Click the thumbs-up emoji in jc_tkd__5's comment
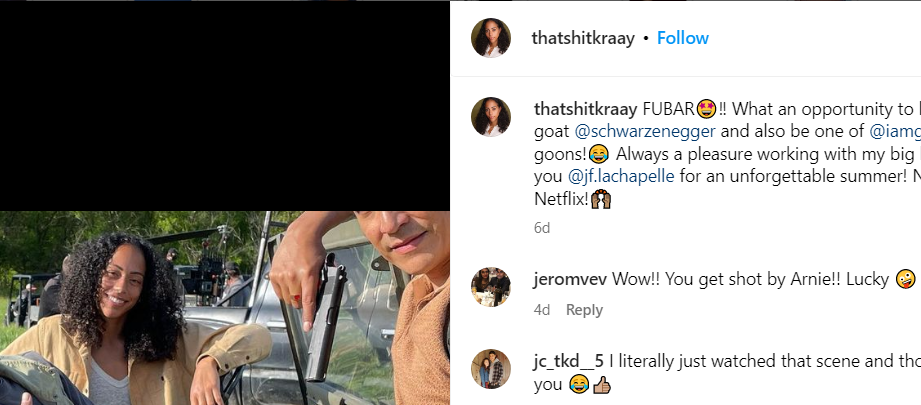The height and width of the screenshot is (405, 921). click(x=600, y=384)
